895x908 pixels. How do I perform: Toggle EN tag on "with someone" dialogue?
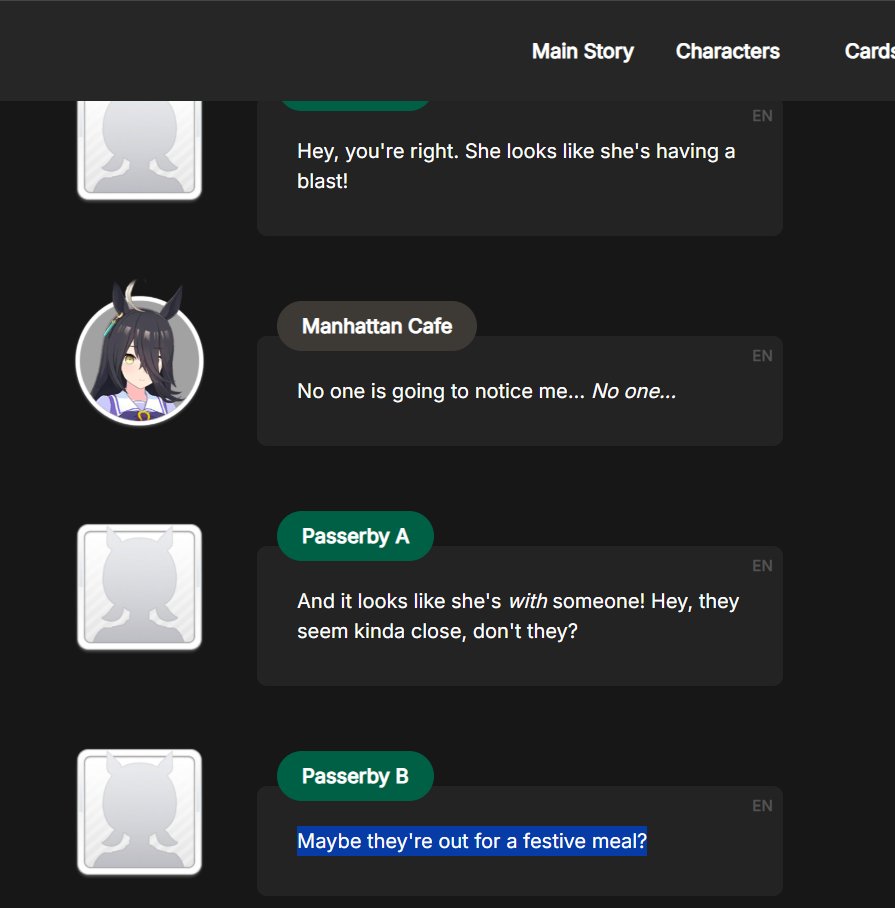point(762,566)
